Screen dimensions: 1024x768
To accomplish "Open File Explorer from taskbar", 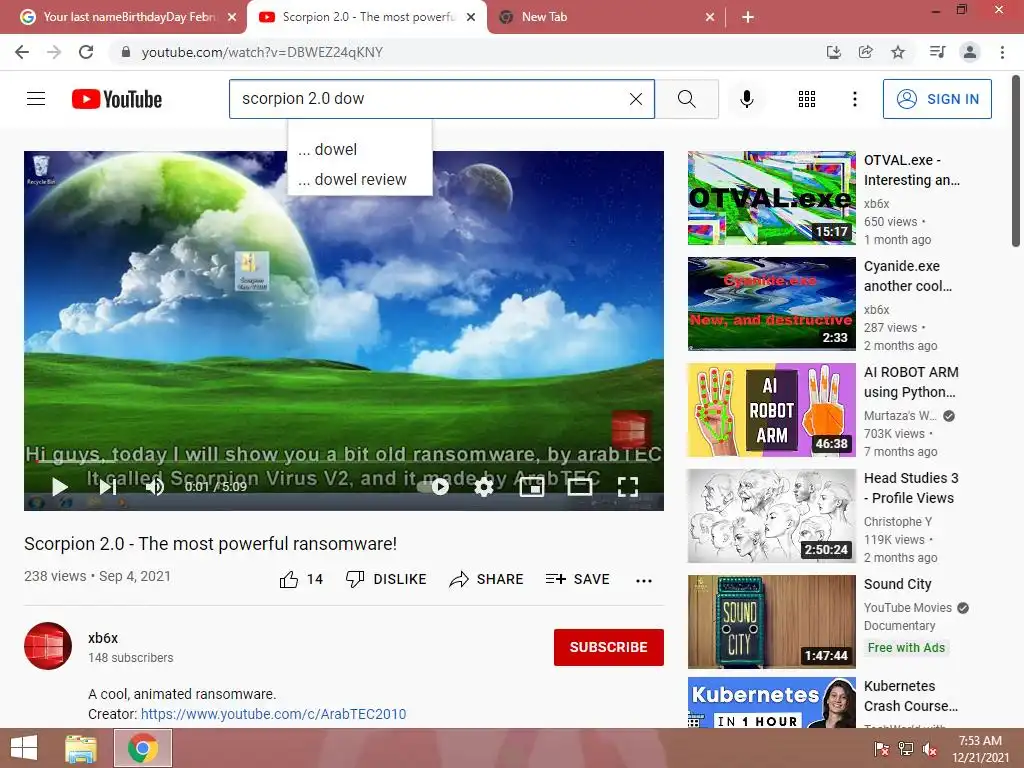I will click(x=81, y=748).
